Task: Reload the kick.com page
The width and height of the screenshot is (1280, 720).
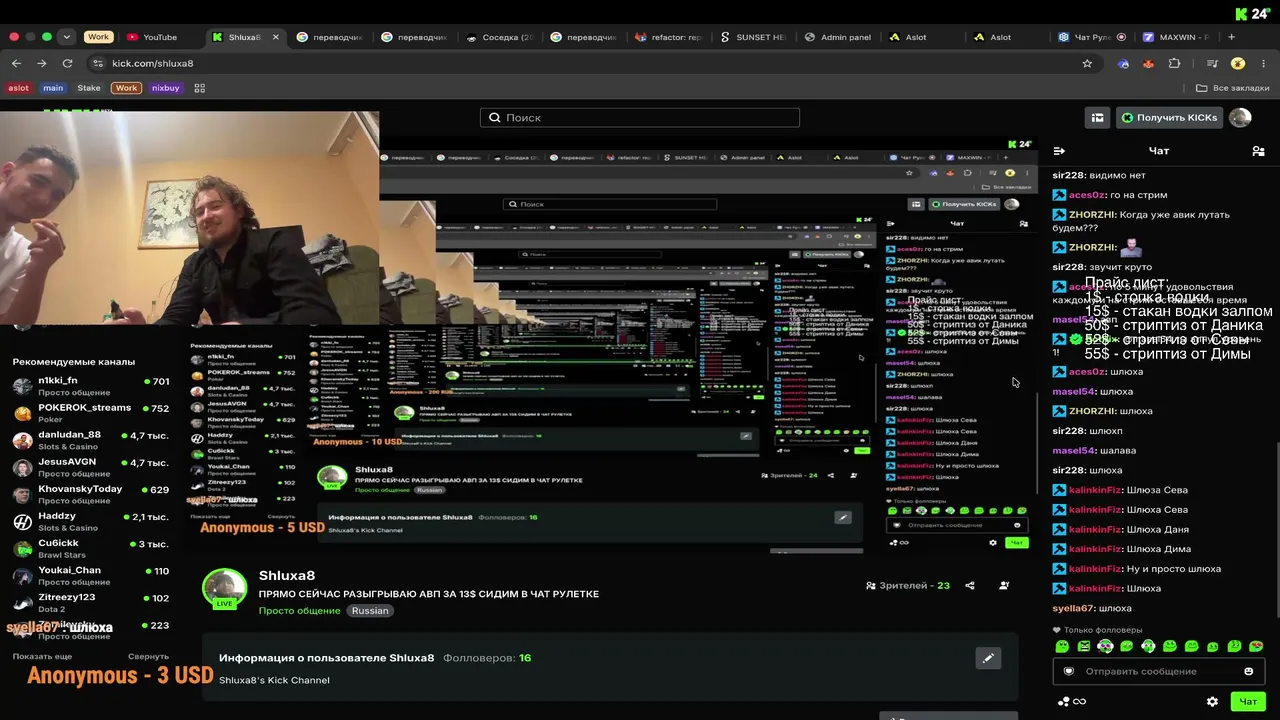Action: click(x=67, y=63)
